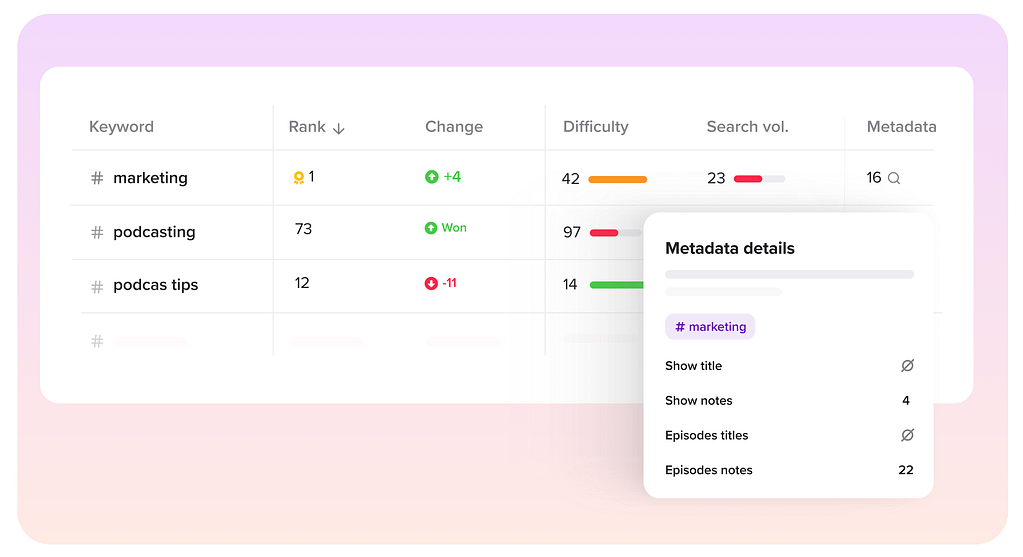Click the empty-set icon for Episodes titles
1023x557 pixels.
pos(907,435)
